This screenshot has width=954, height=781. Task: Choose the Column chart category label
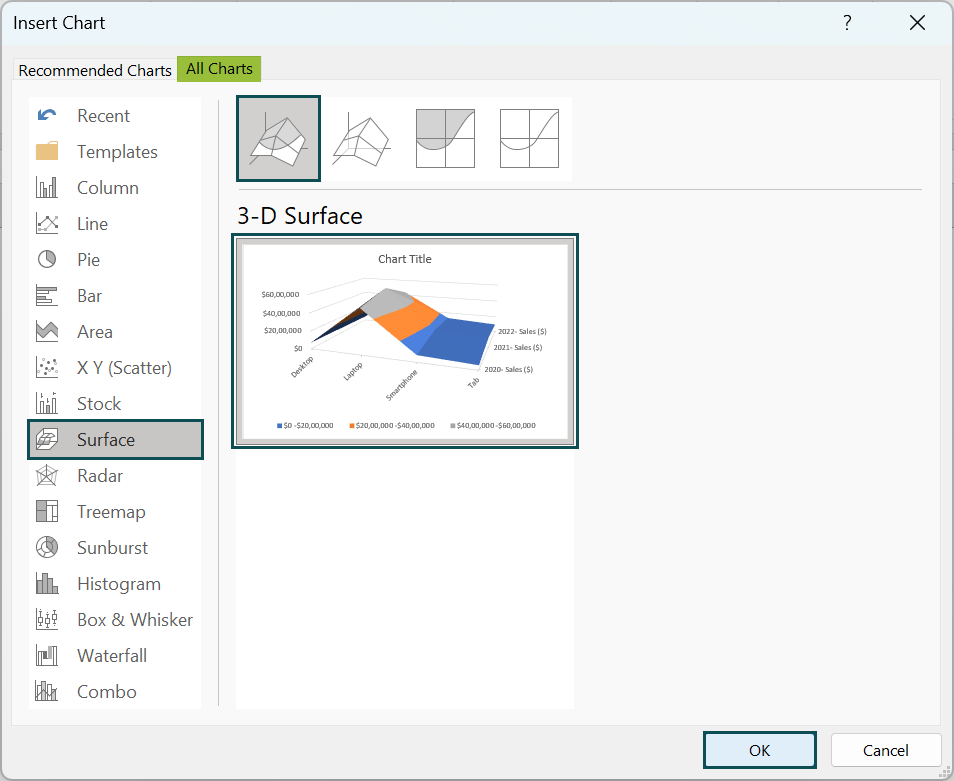point(108,187)
